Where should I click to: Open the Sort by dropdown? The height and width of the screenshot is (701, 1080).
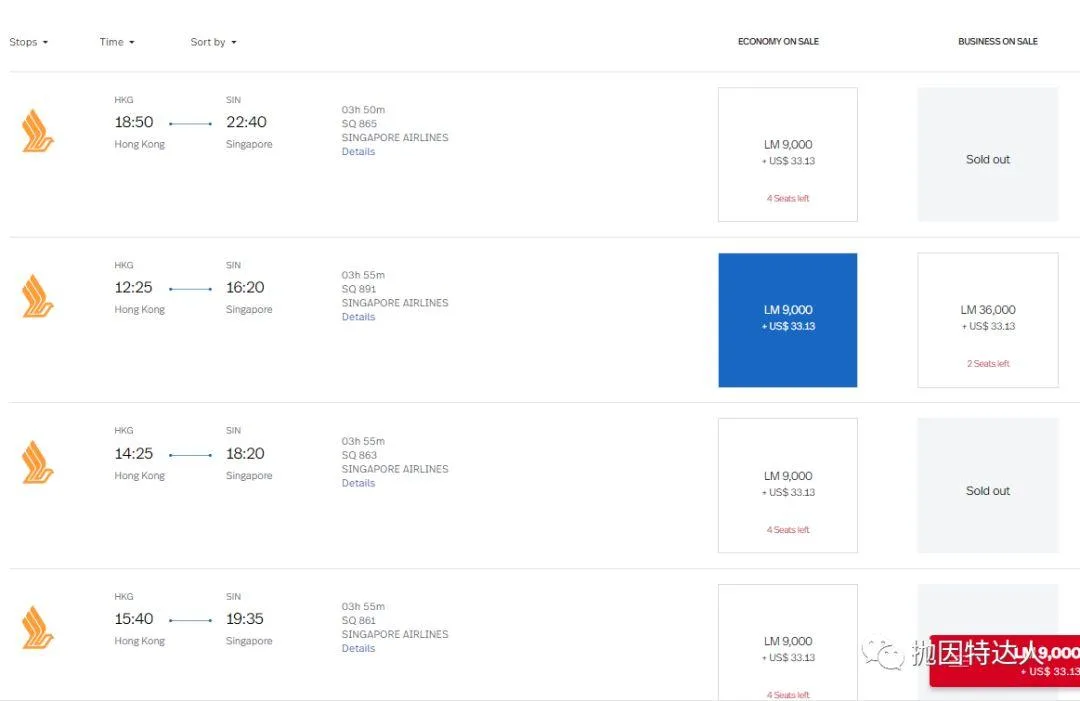[211, 42]
